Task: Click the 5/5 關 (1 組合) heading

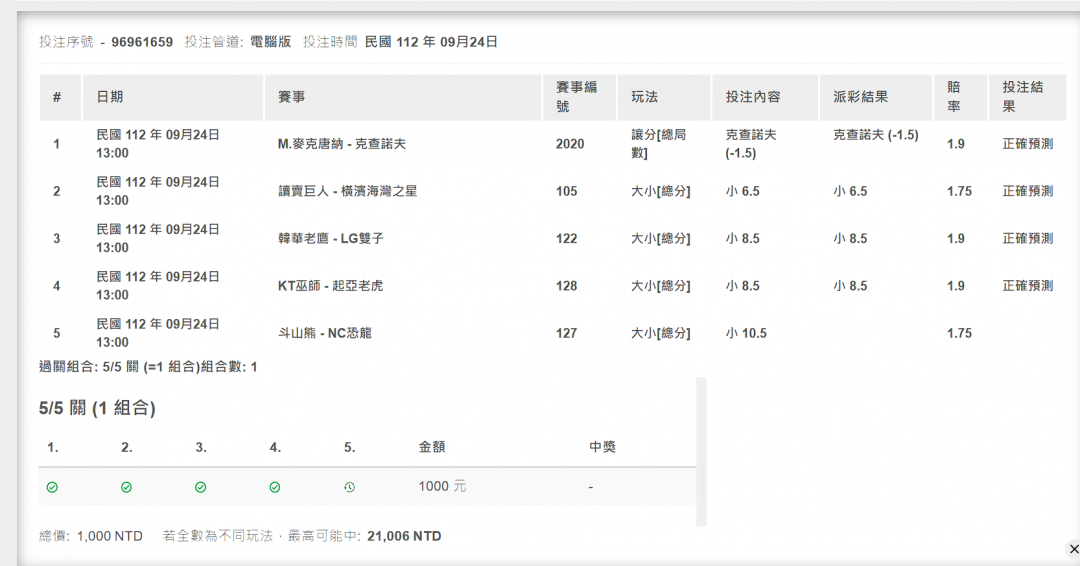Action: (x=97, y=408)
